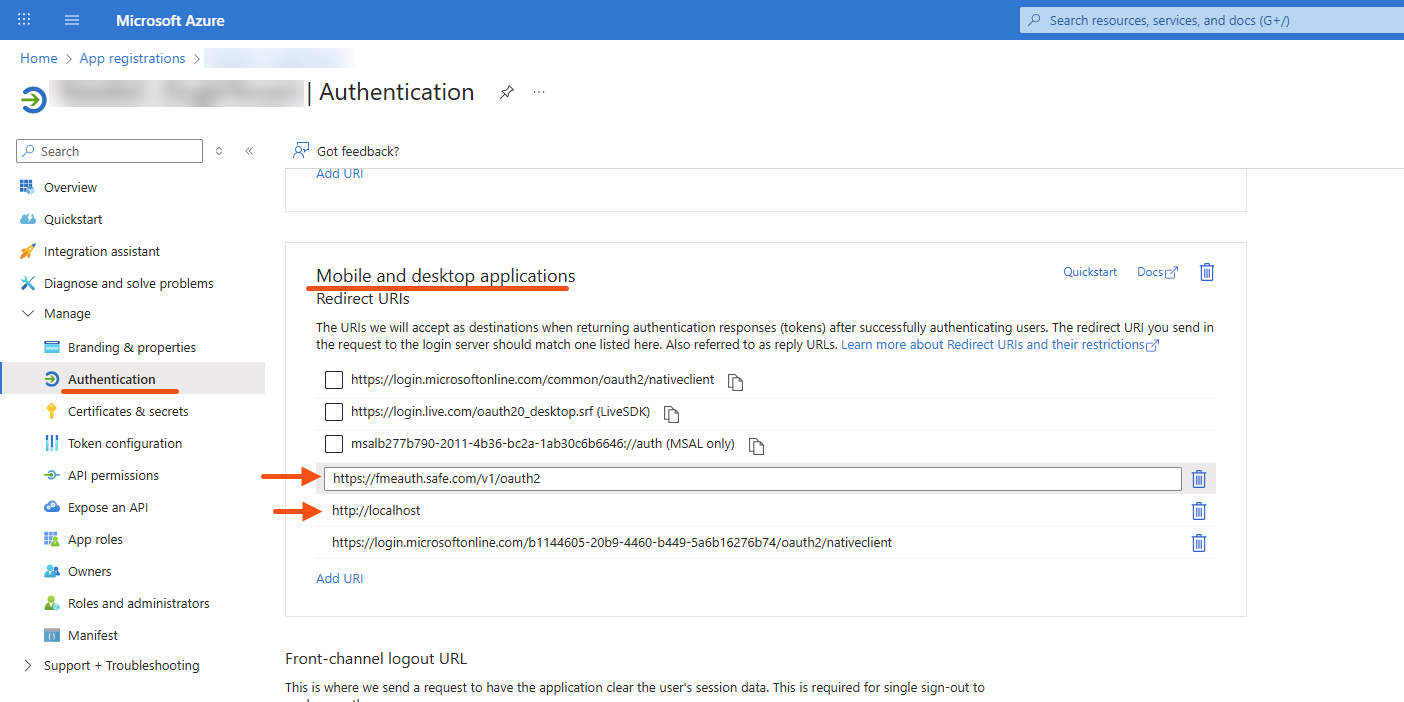Screen dimensions: 1404x702
Task: Copy the MSAL only redirect URI
Action: coord(756,446)
